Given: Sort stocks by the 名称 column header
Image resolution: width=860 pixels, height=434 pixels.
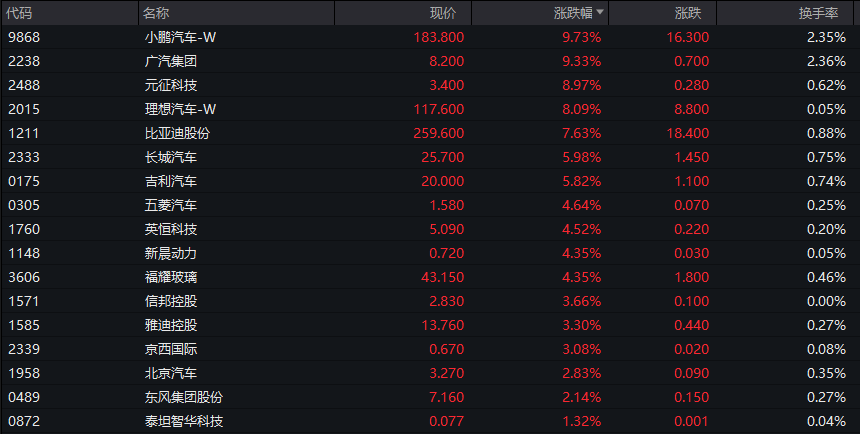Looking at the screenshot, I should (156, 13).
